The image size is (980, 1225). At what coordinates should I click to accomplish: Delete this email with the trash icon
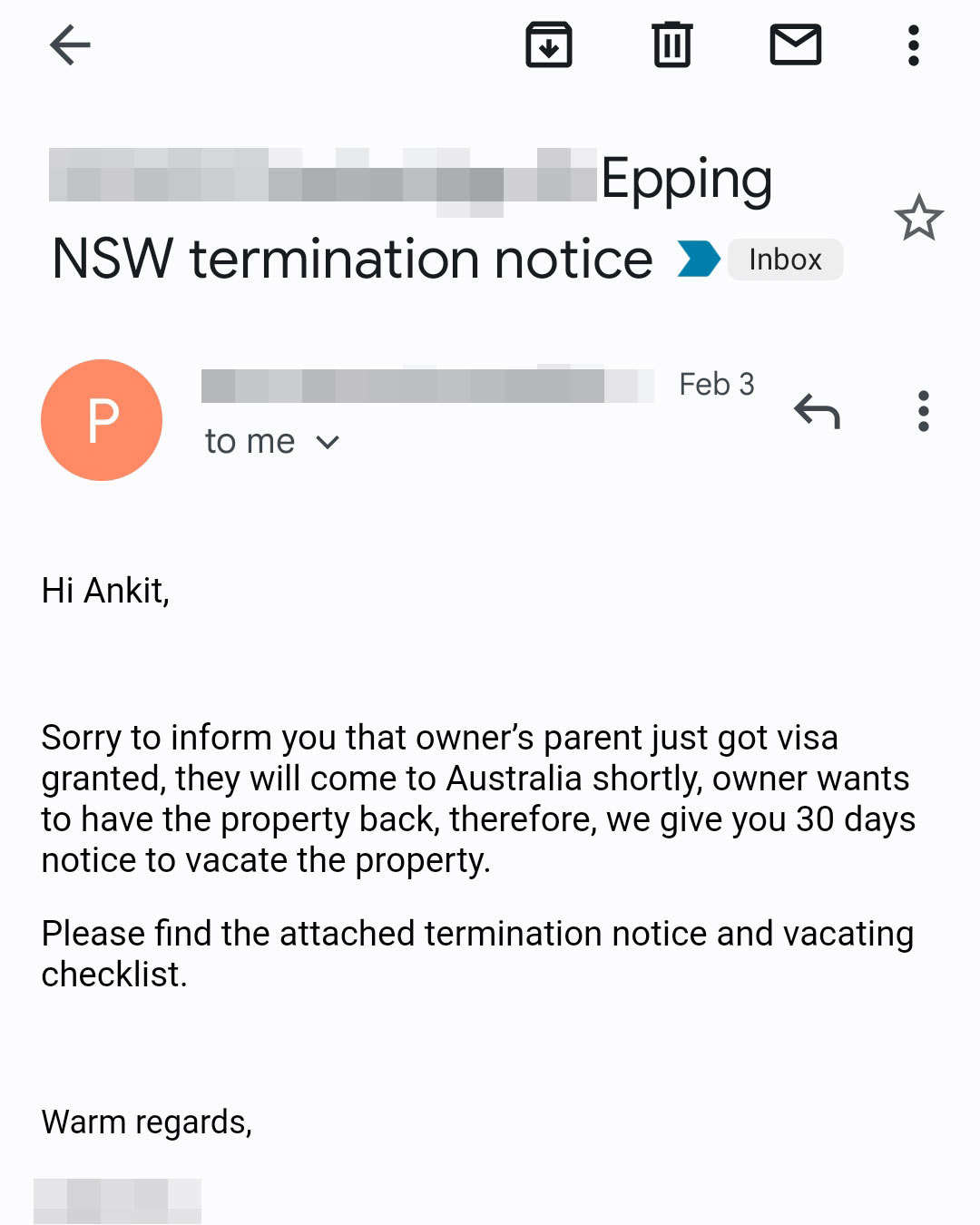tap(671, 44)
